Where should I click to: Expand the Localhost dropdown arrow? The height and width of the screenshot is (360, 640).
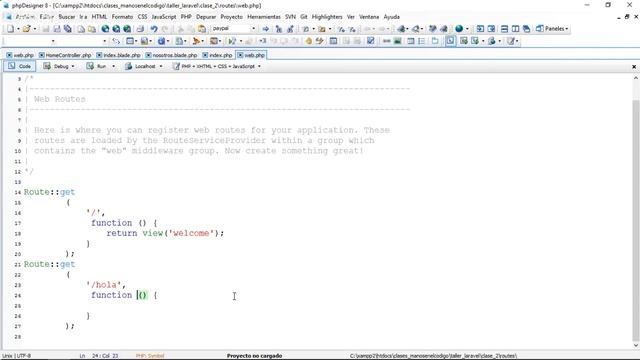pyautogui.click(x=161, y=66)
